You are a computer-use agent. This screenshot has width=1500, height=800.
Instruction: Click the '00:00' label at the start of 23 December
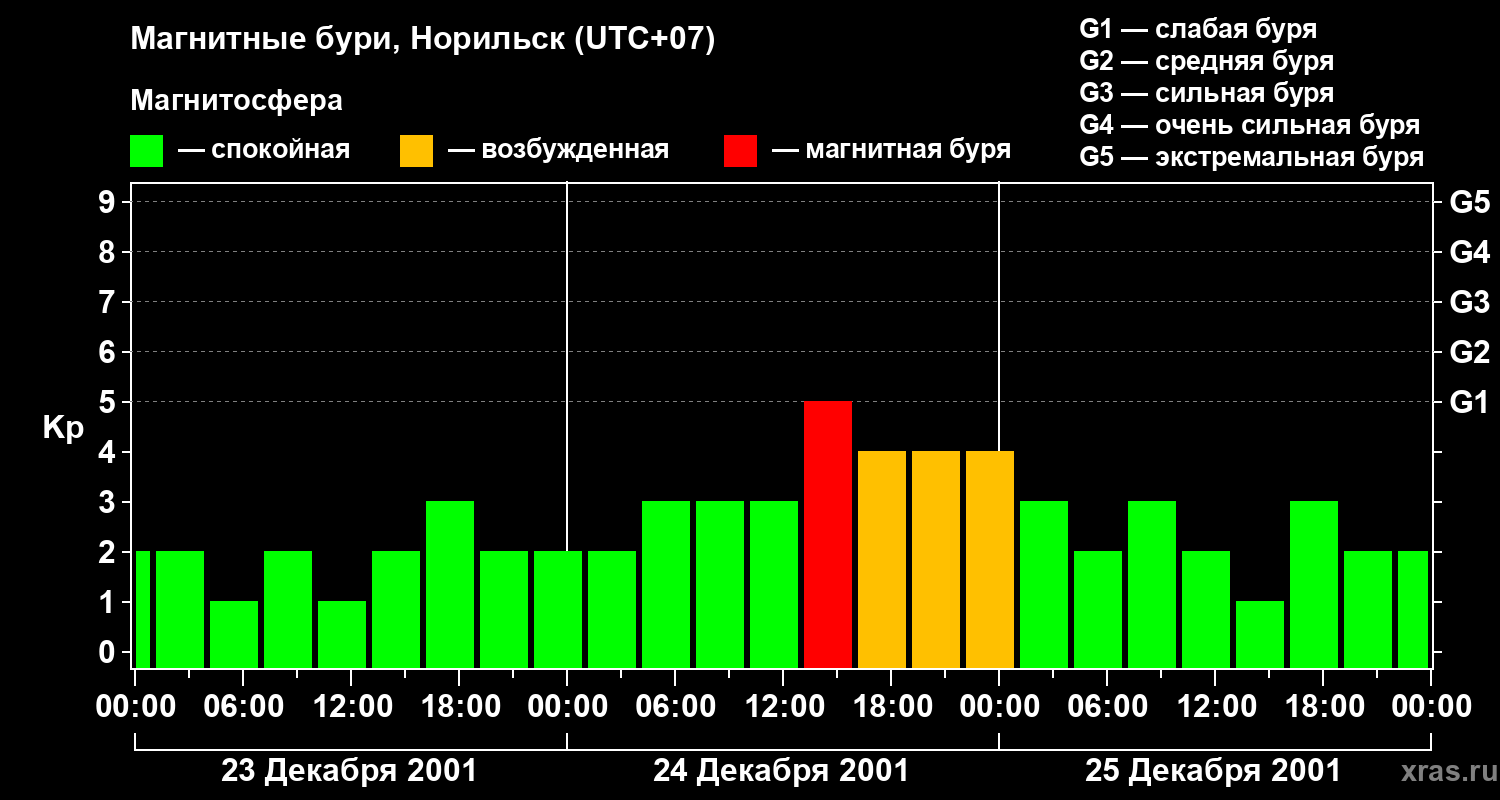pyautogui.click(x=135, y=707)
